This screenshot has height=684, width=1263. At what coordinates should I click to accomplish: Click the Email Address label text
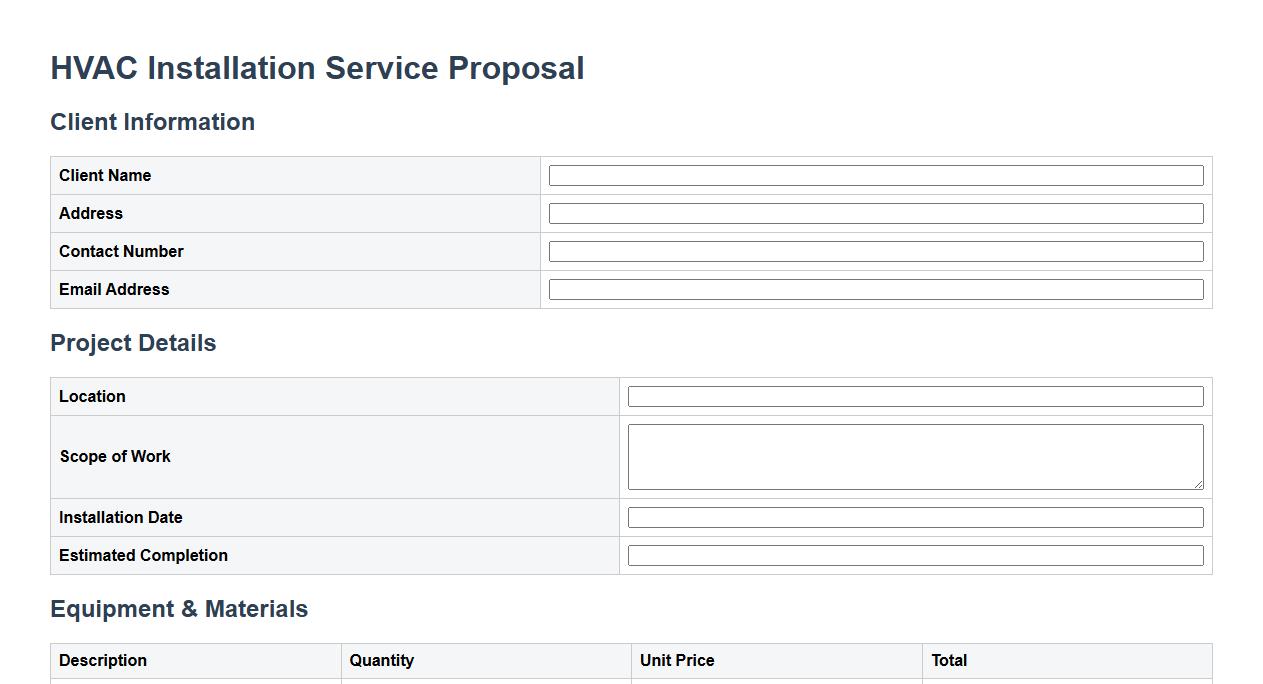point(114,290)
